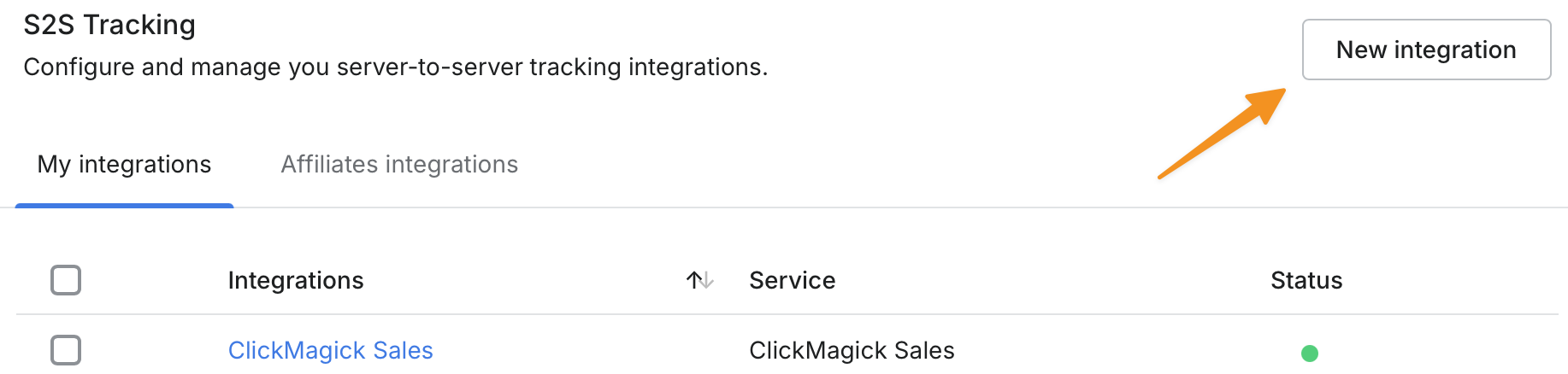Click the blue underline below My integrations
The height and width of the screenshot is (374, 1568).
[124, 206]
